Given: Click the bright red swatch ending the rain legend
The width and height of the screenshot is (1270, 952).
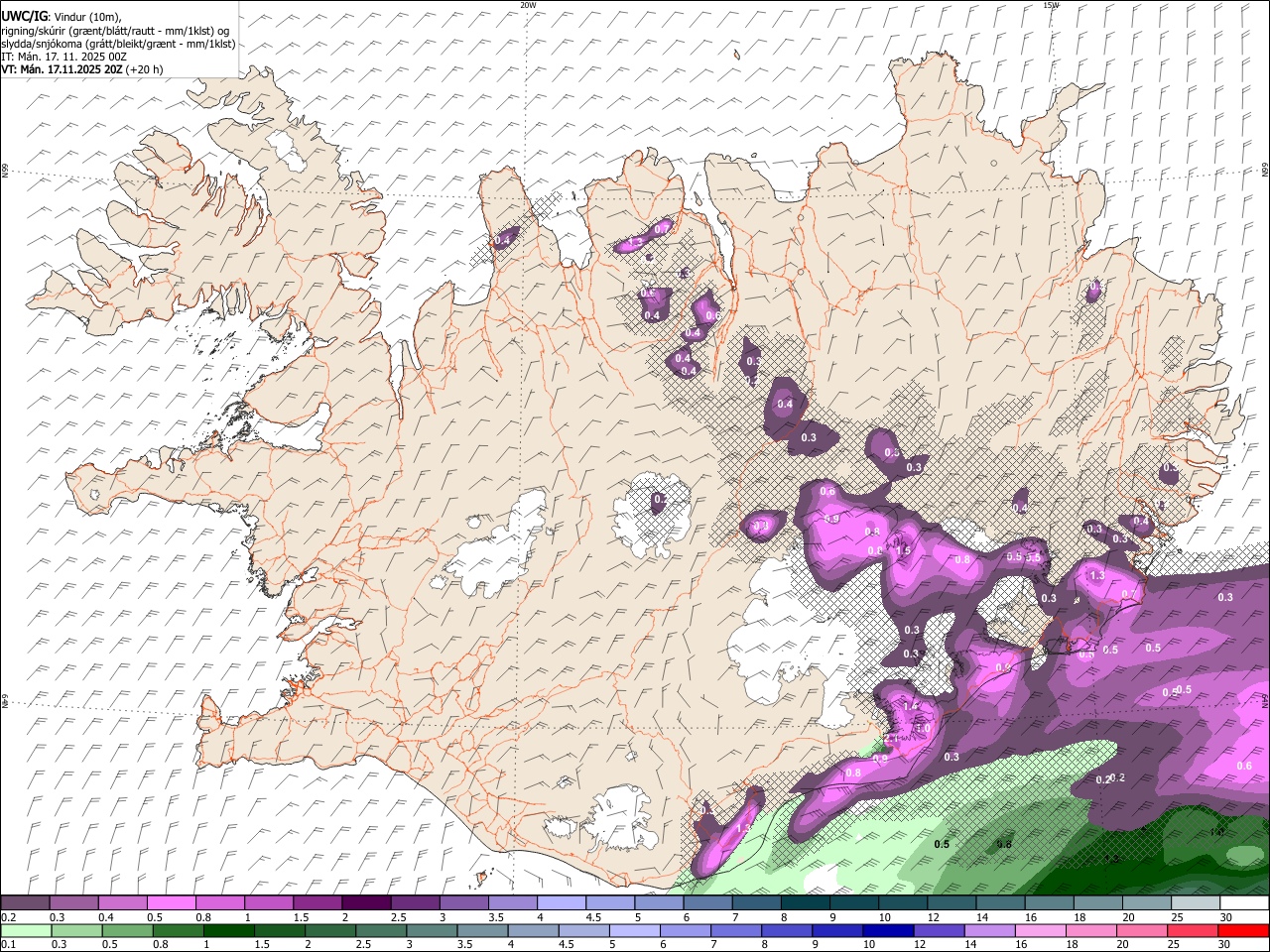Looking at the screenshot, I should click(x=1245, y=930).
